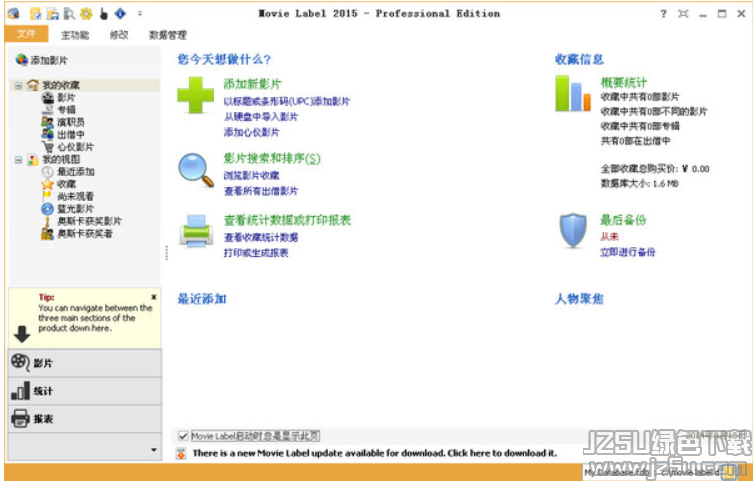Select 出借中 tree item
The image size is (753, 481).
(63, 134)
